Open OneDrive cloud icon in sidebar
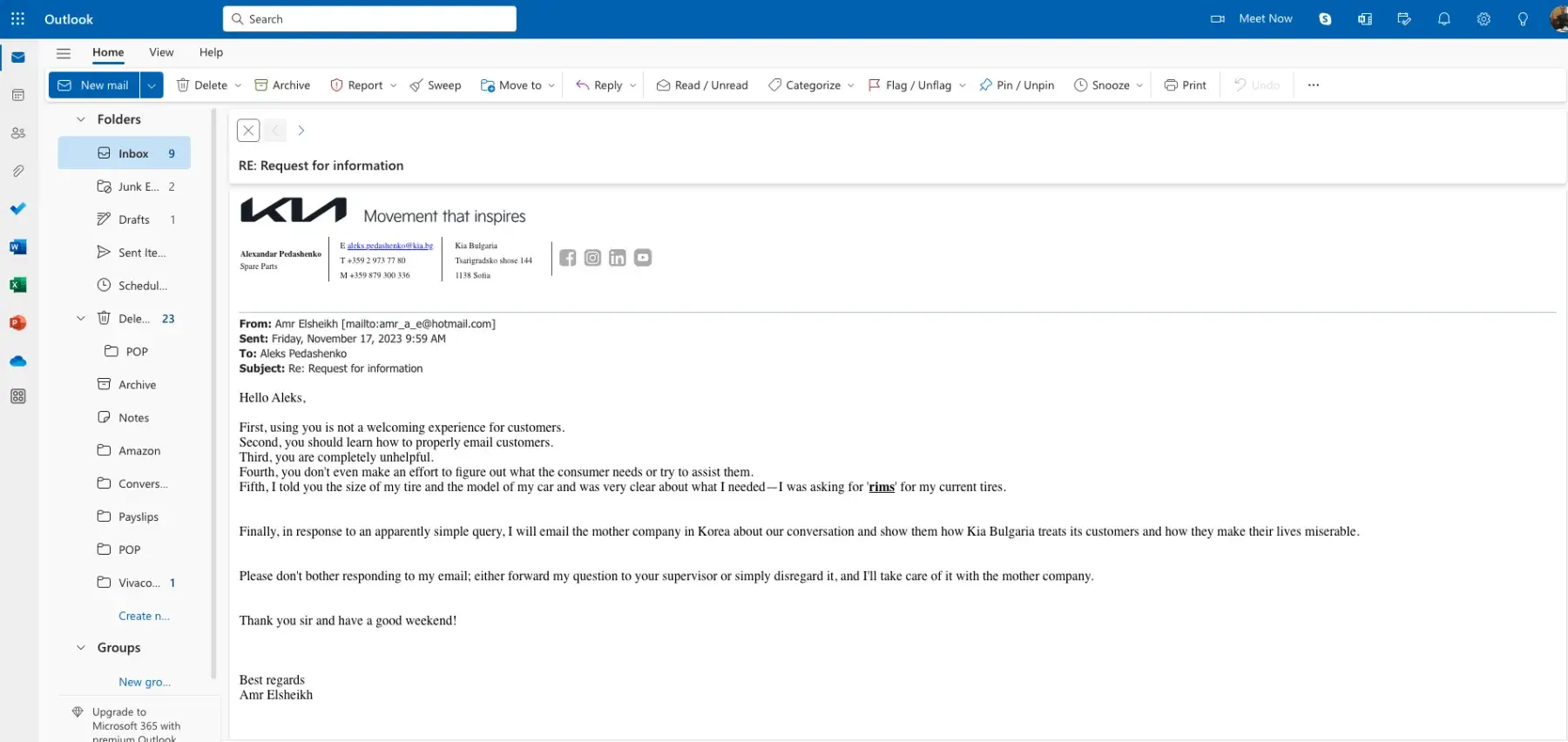The height and width of the screenshot is (742, 1568). (18, 361)
